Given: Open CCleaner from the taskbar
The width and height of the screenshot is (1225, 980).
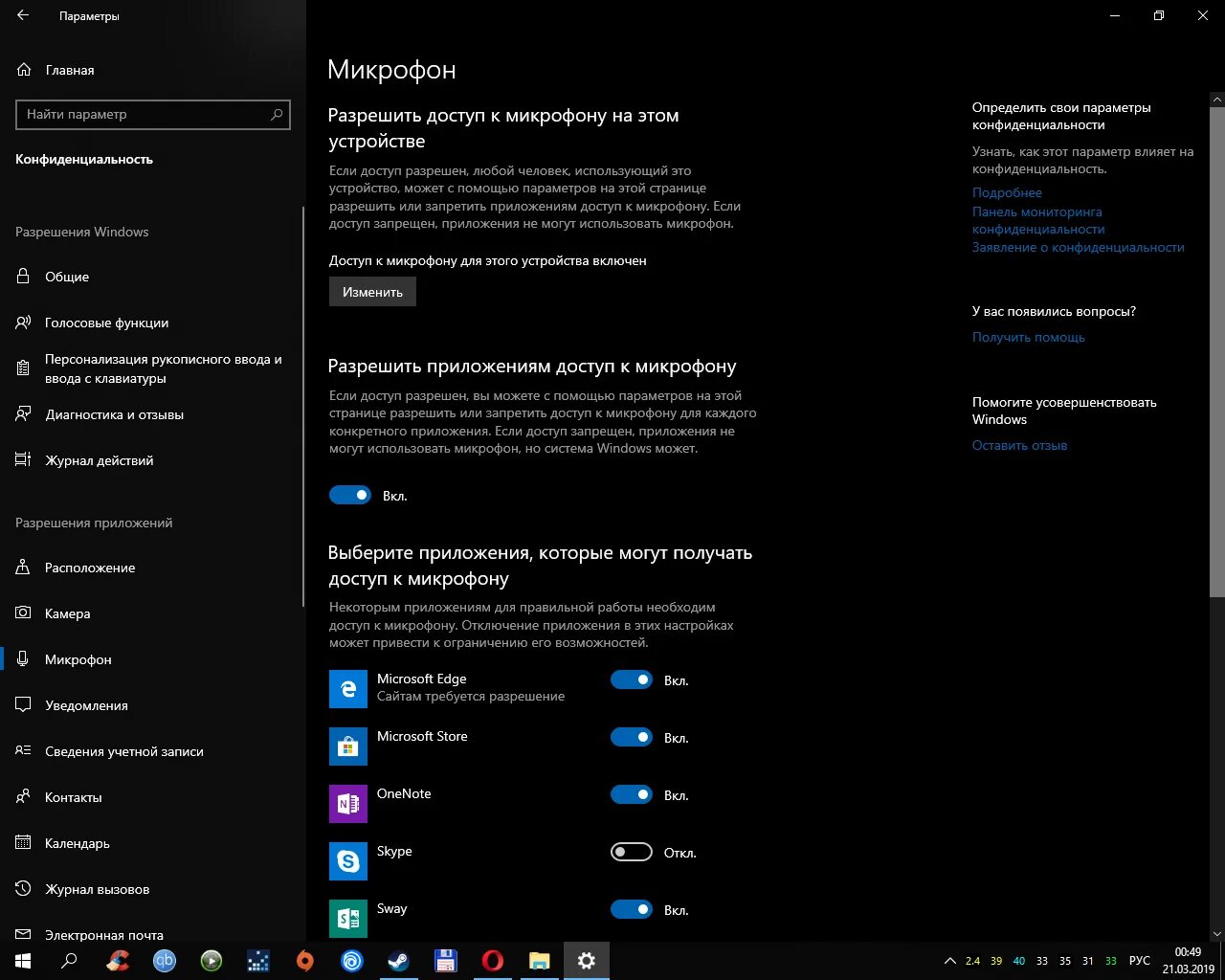Looking at the screenshot, I should (118, 961).
